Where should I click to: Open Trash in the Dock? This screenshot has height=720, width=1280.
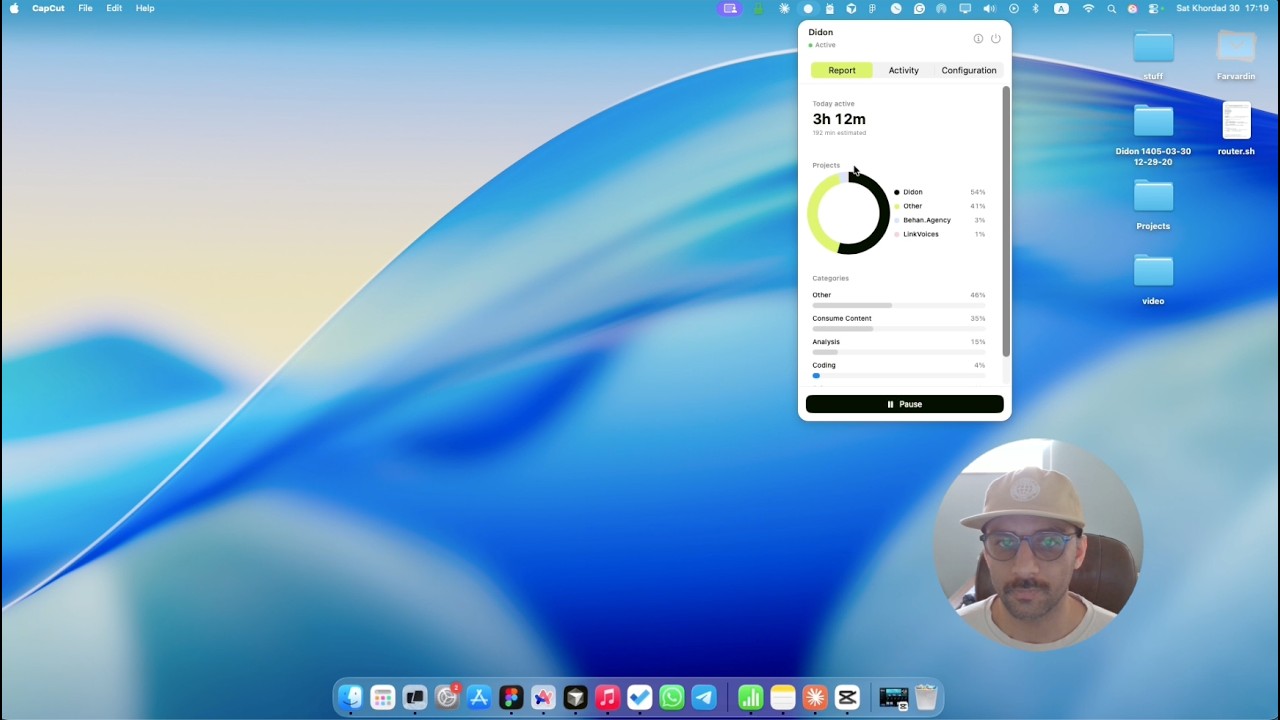[926, 697]
